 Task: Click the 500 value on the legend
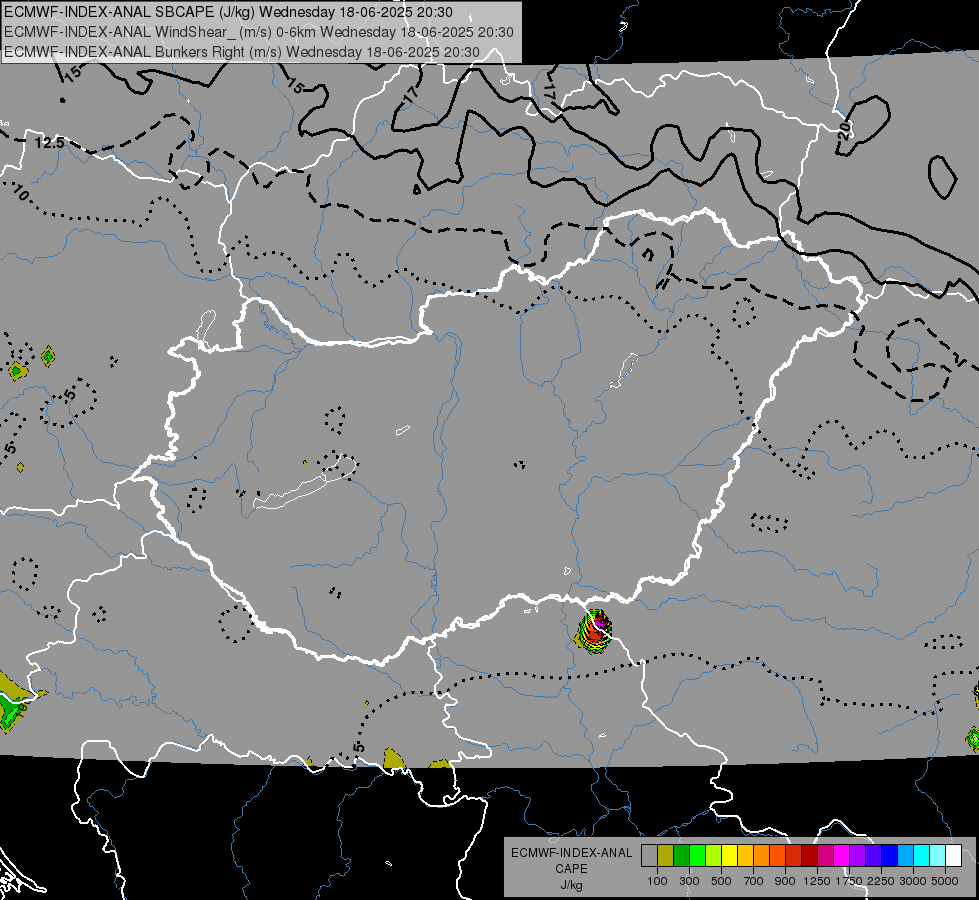[721, 881]
